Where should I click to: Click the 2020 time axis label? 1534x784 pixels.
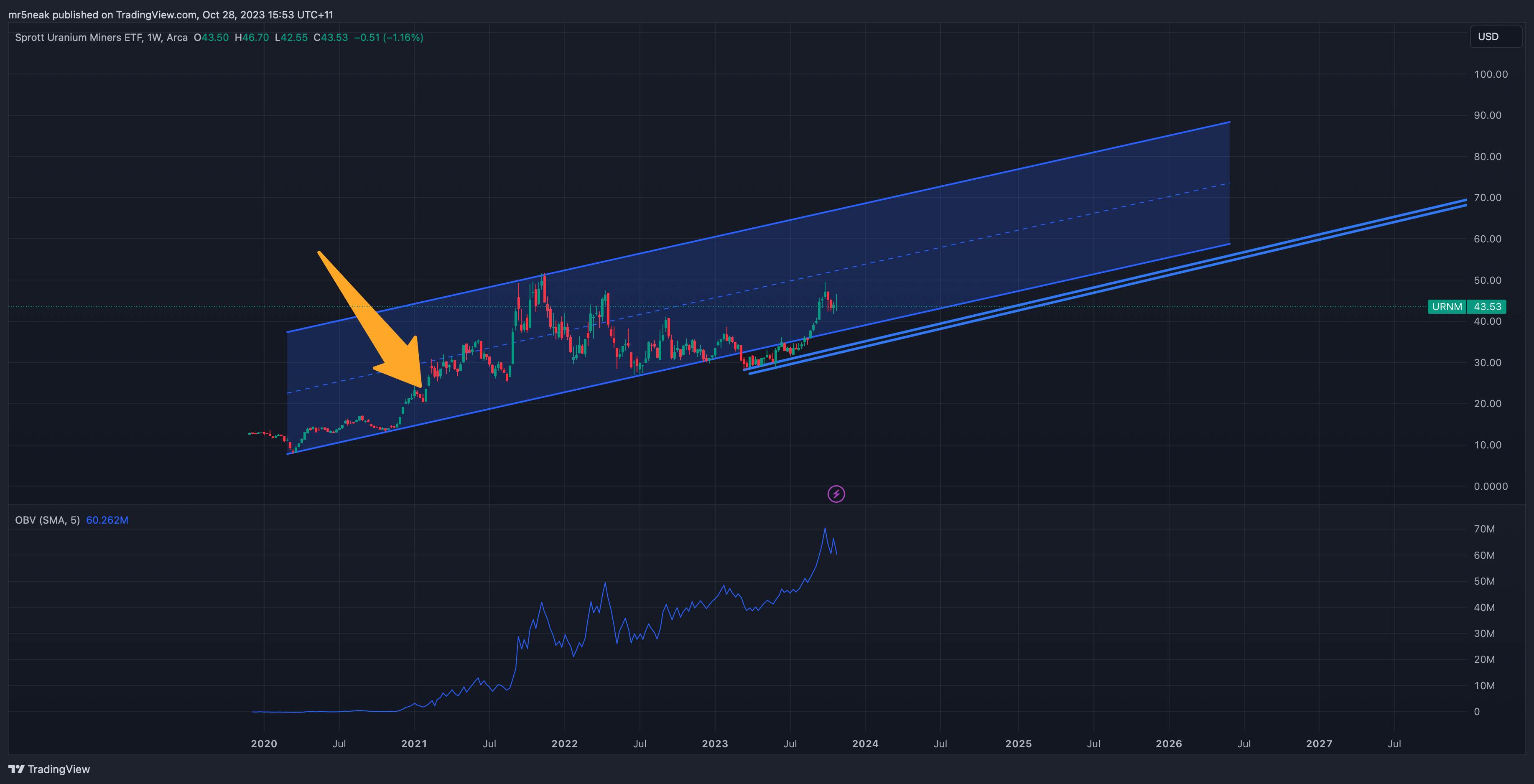[264, 743]
